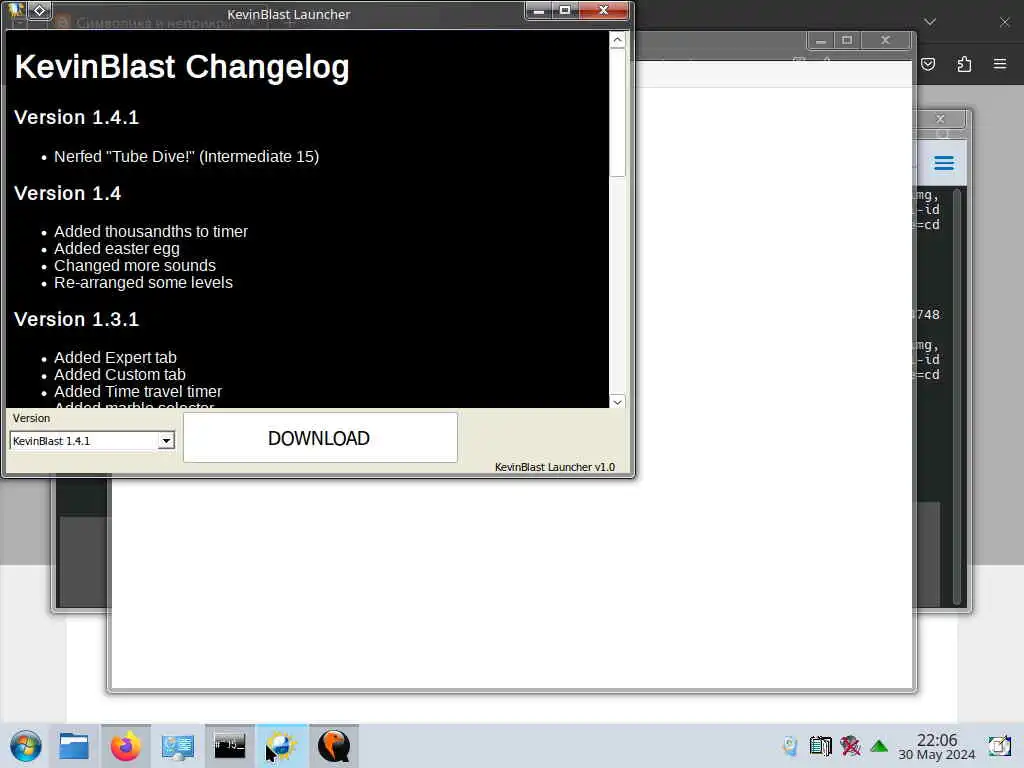Click Added easter egg line
Screen dimensions: 1024x768
(x=116, y=249)
